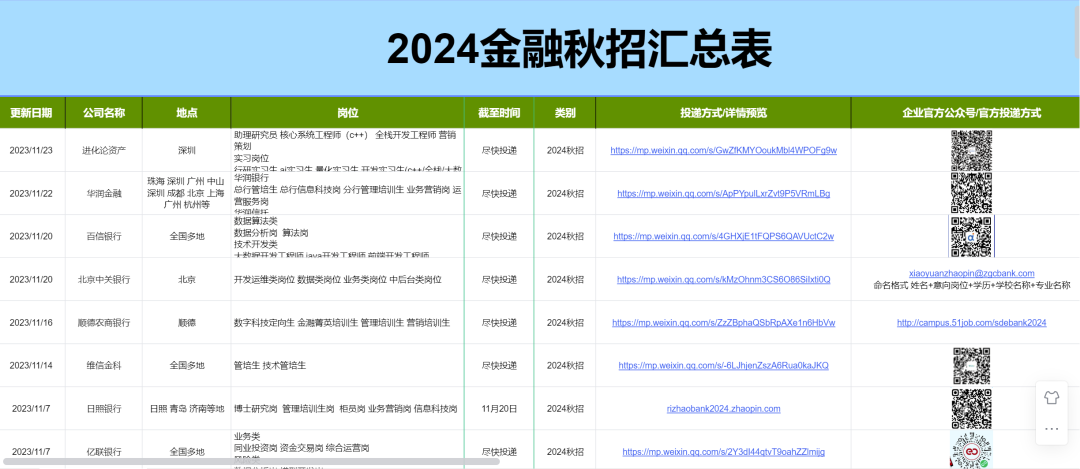1080x469 pixels.
Task: Select the 维信金科 company cell
Action: coord(104,366)
